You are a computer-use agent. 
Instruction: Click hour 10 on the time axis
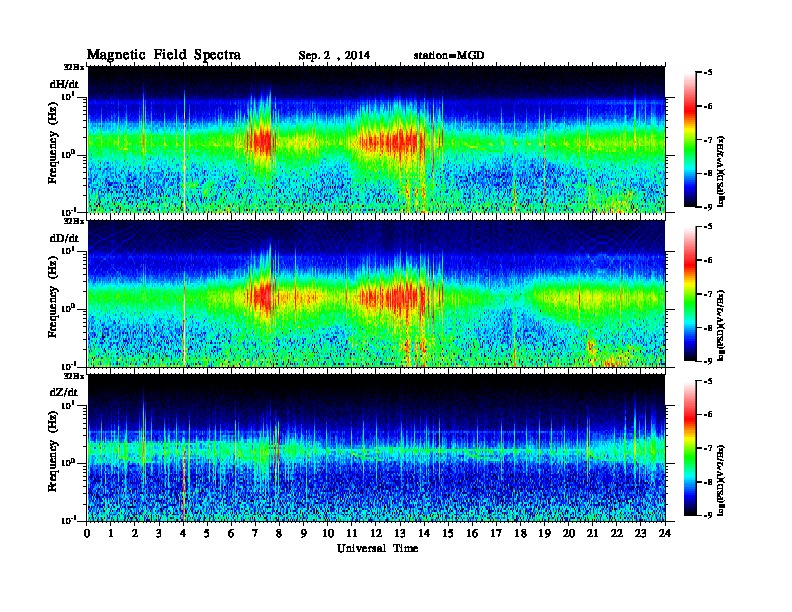(x=328, y=533)
